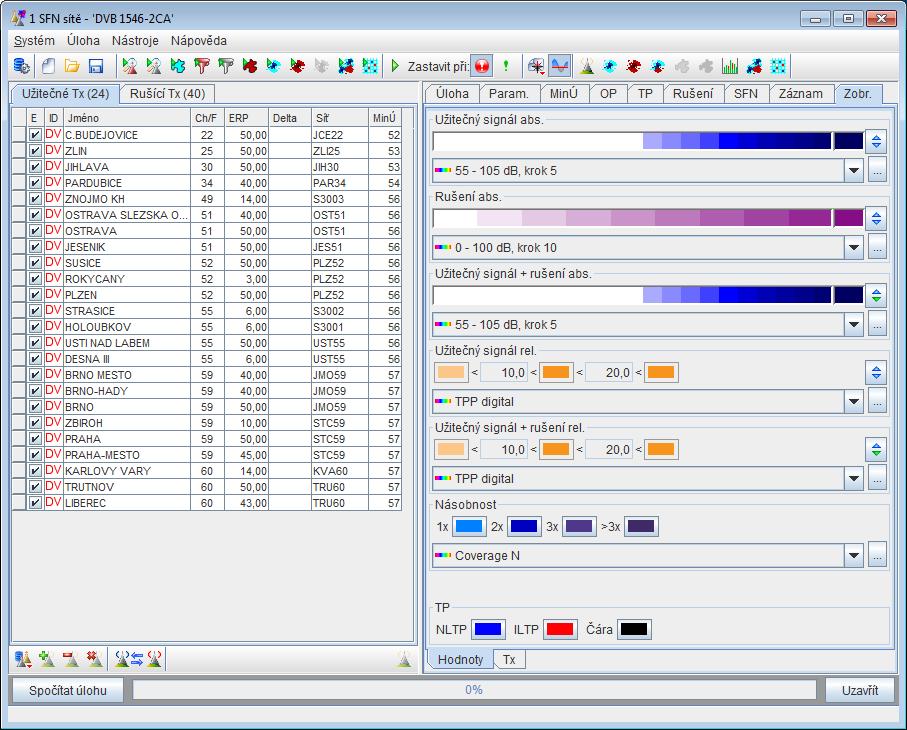Screen dimensions: 907x730
Task: Switch to the SFN tab
Action: point(745,94)
